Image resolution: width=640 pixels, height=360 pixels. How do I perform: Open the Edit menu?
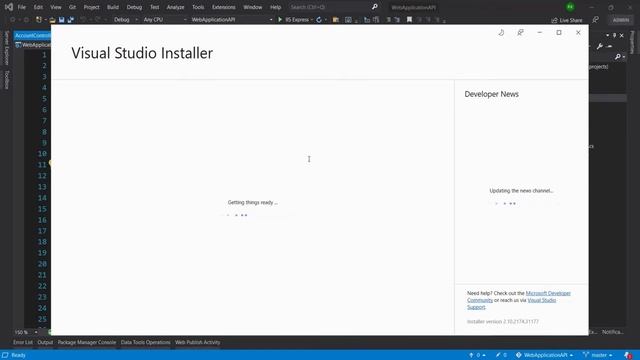[x=38, y=7]
